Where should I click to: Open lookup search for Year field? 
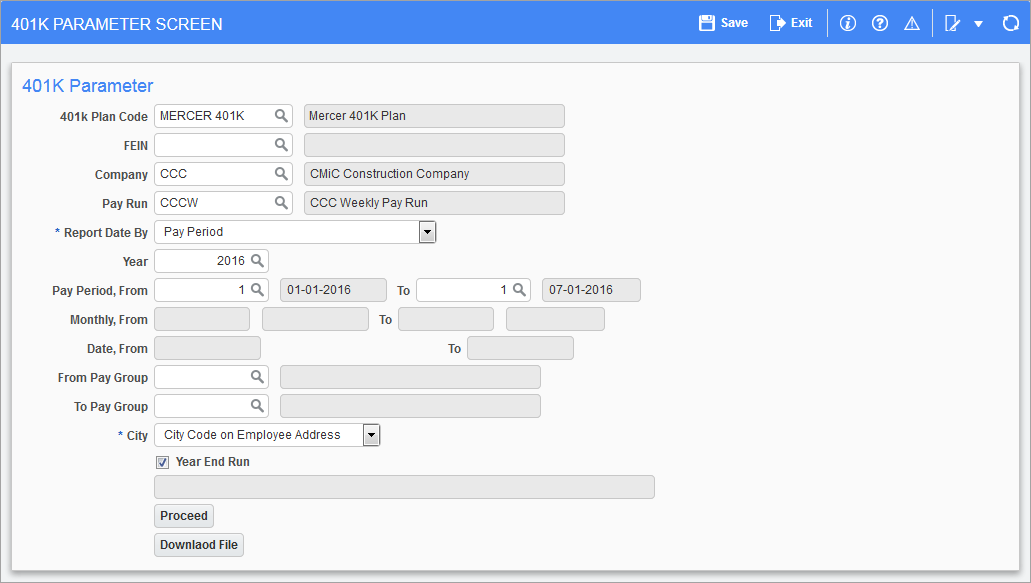point(257,260)
